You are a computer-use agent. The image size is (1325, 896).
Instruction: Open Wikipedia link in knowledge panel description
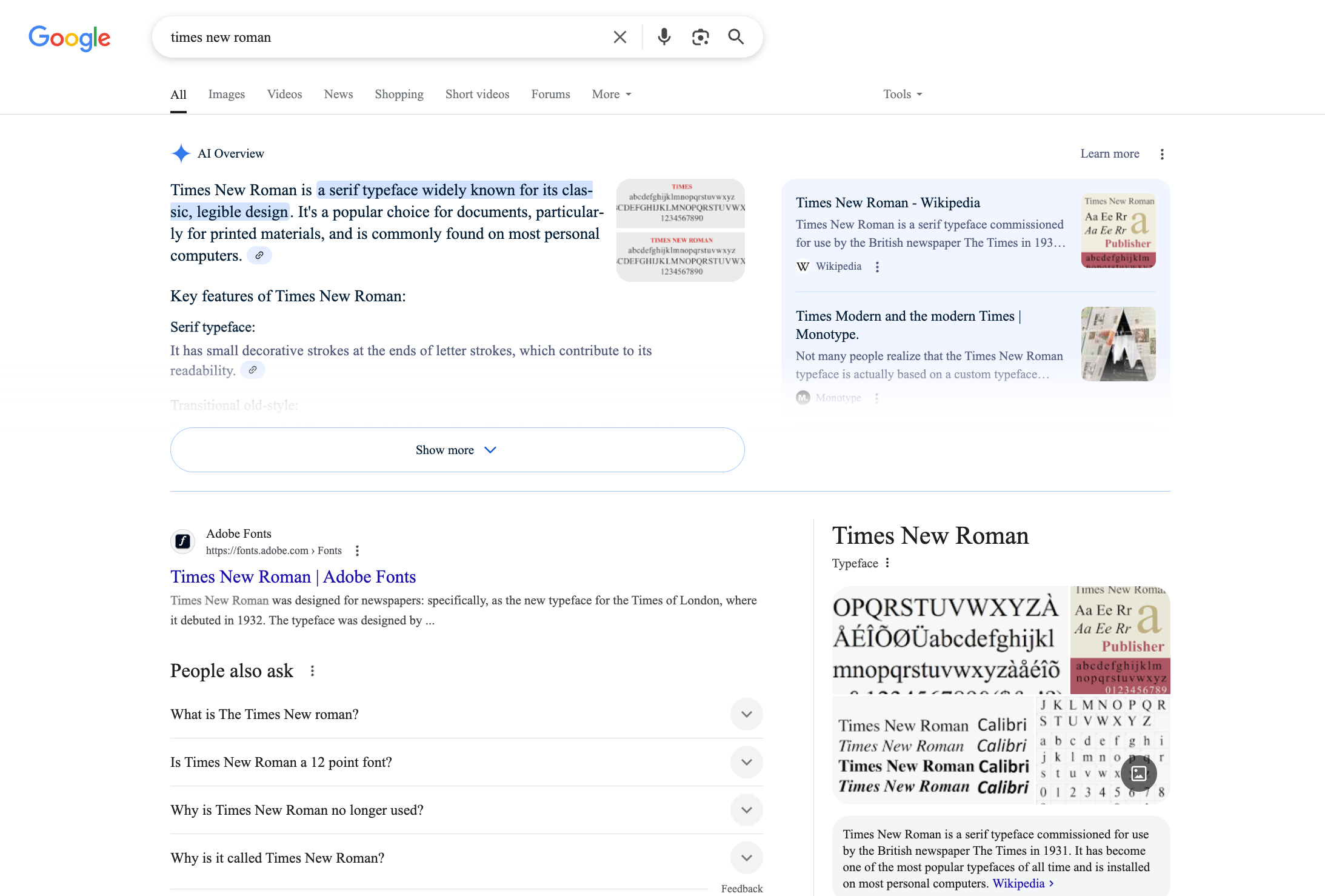1023,883
